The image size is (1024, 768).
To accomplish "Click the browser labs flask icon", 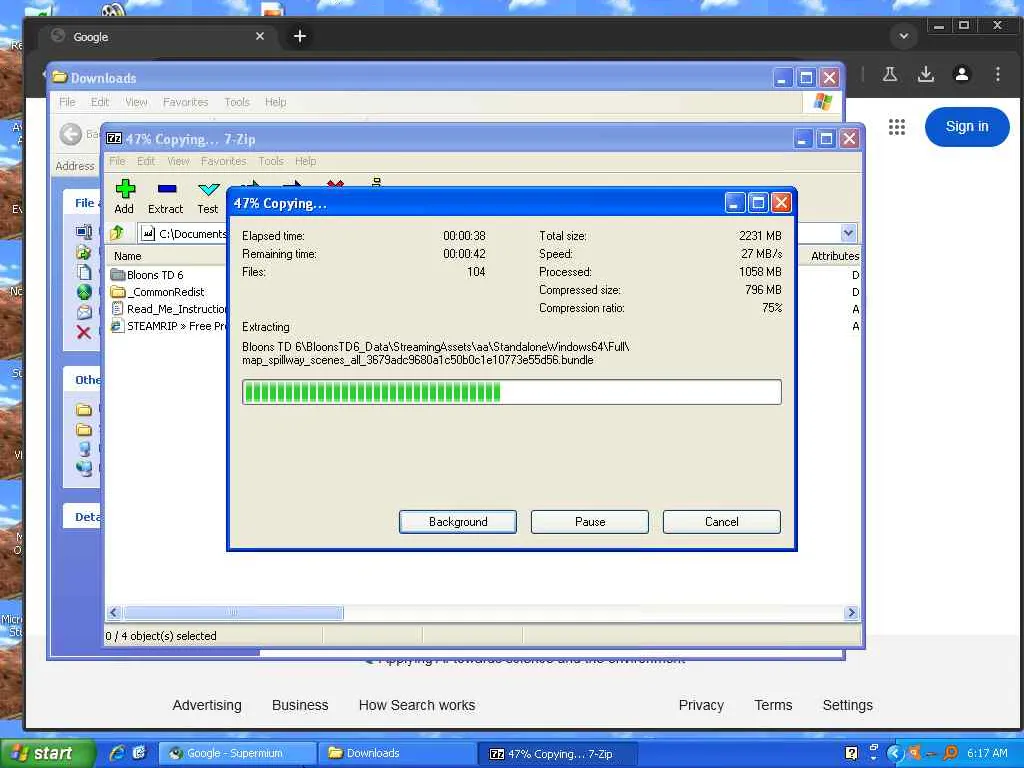I will [x=889, y=74].
